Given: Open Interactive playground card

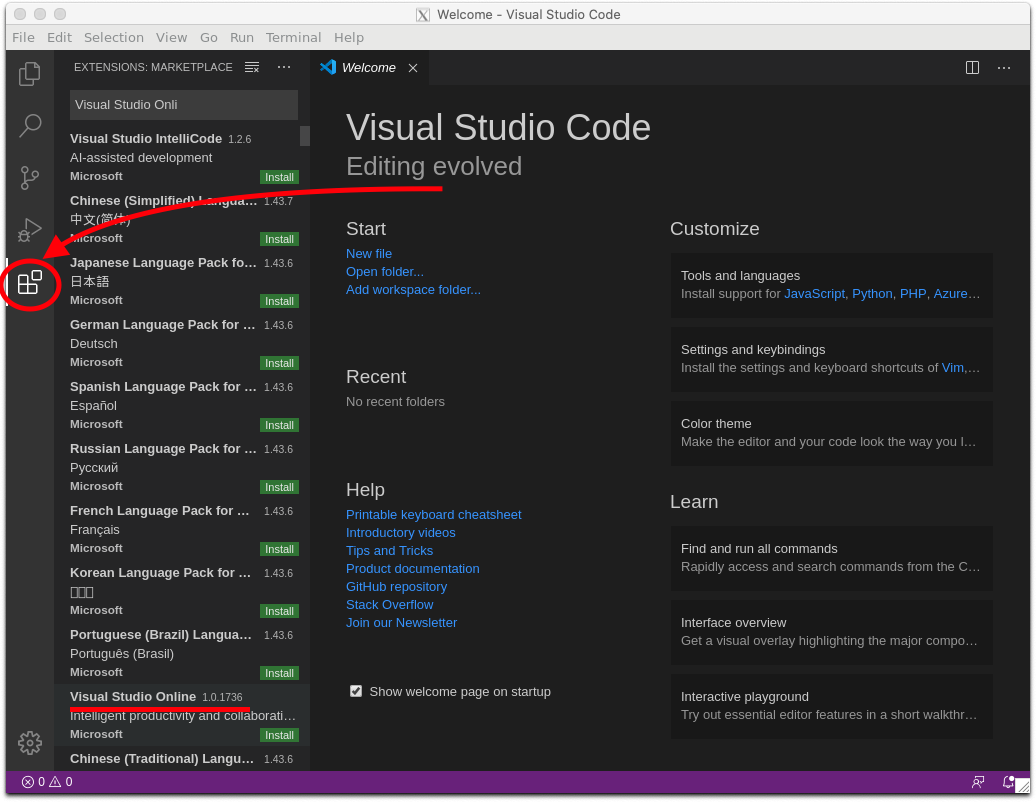Looking at the screenshot, I should (x=831, y=706).
